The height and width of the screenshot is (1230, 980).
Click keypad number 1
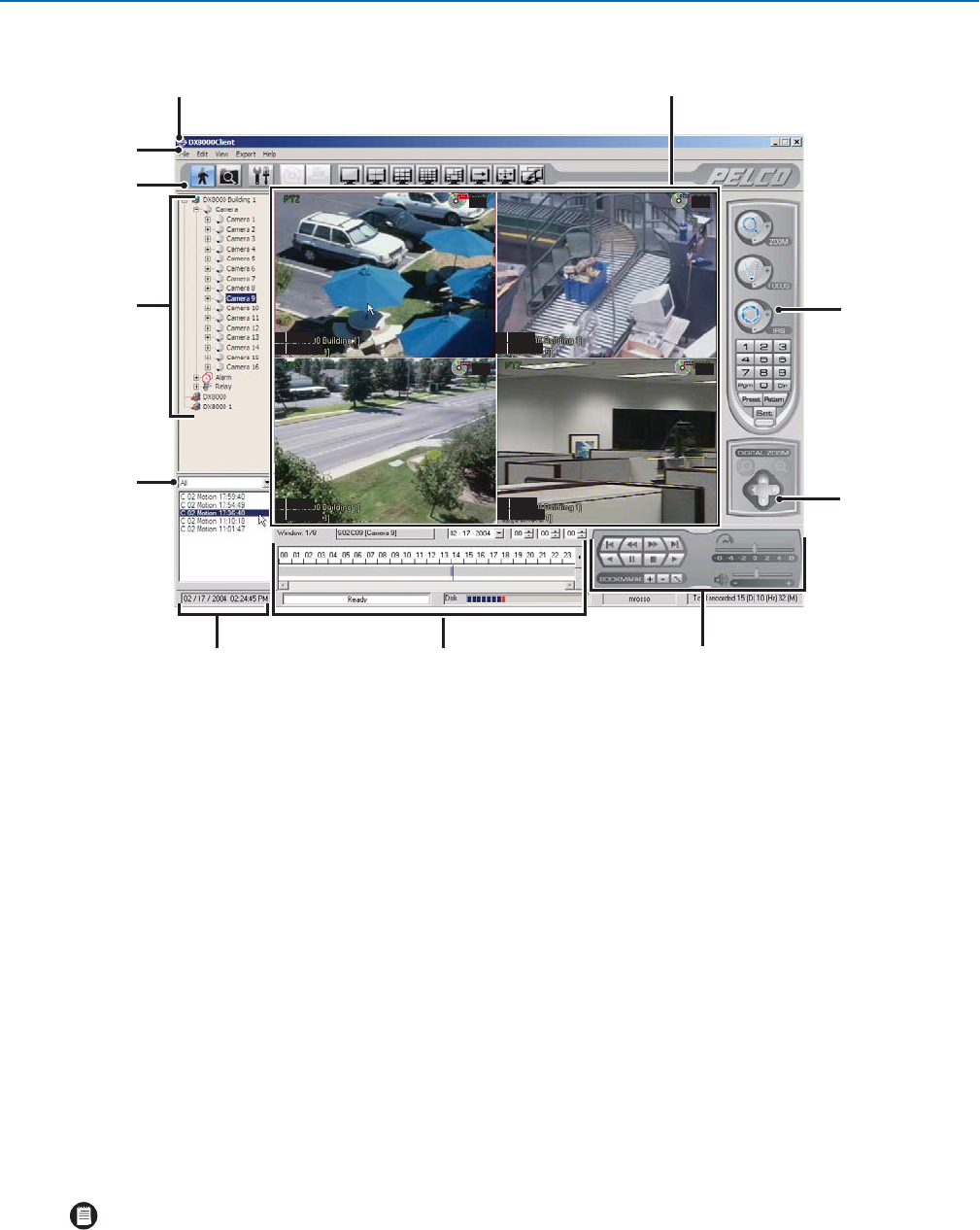click(x=745, y=346)
